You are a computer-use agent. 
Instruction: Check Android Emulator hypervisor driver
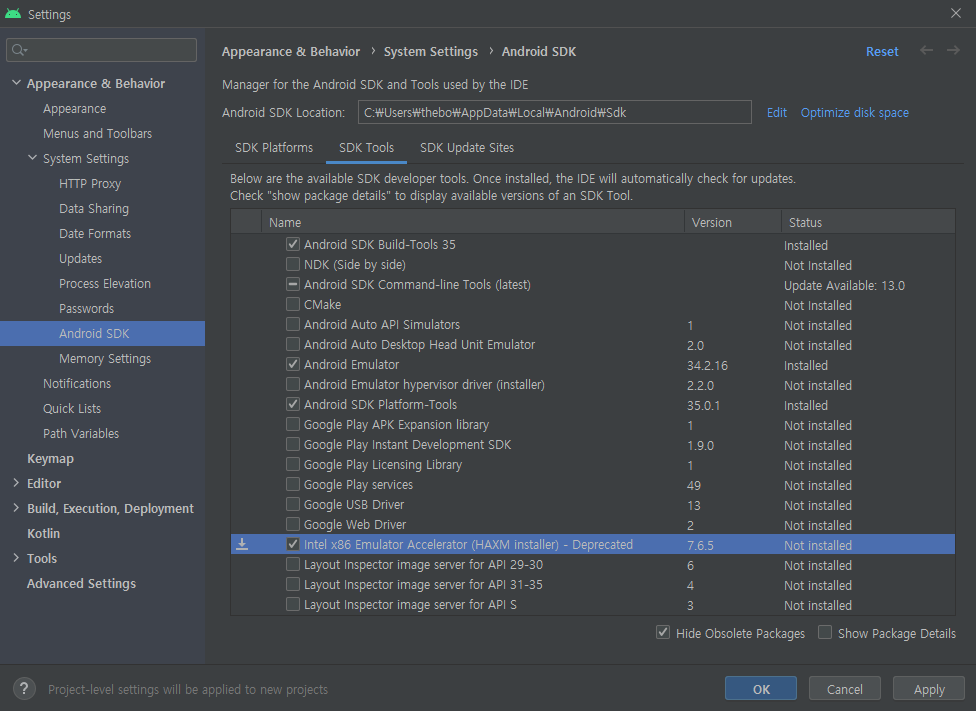pos(293,384)
